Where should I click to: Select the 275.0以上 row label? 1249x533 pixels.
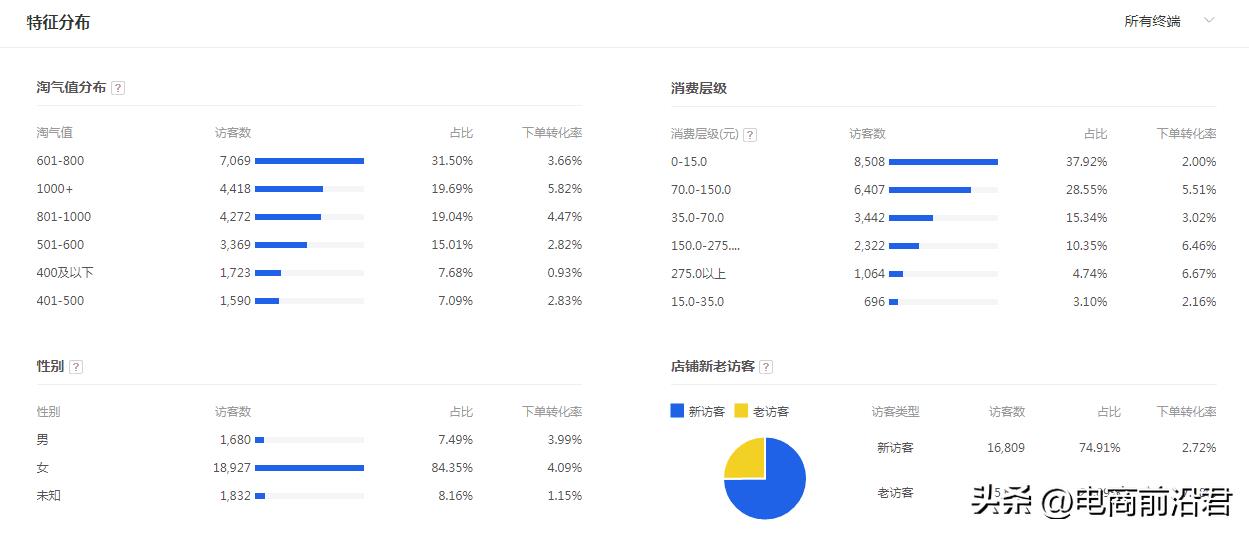(698, 274)
